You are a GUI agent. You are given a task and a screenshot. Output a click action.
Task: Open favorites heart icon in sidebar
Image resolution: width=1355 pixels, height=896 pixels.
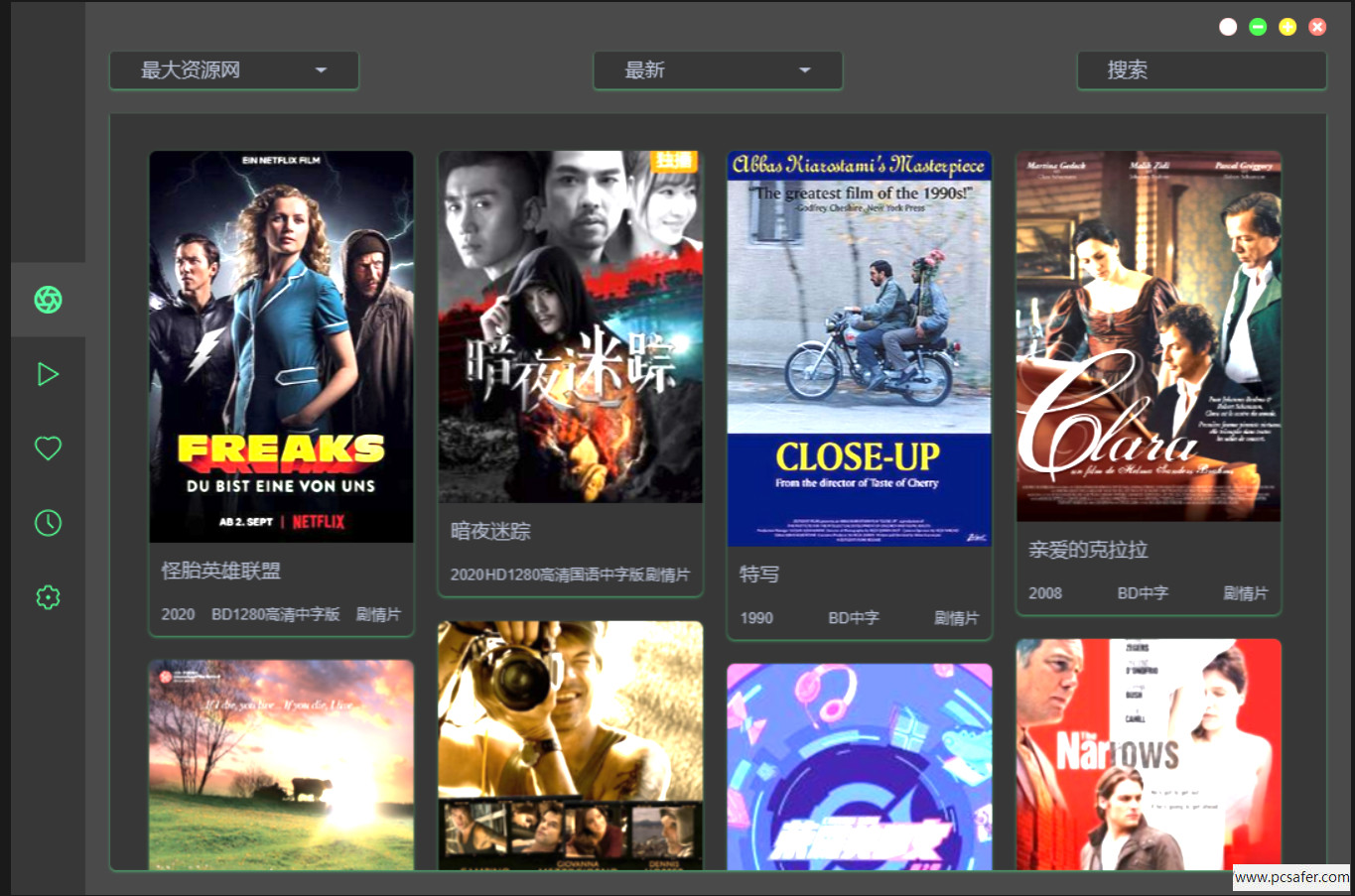coord(48,448)
